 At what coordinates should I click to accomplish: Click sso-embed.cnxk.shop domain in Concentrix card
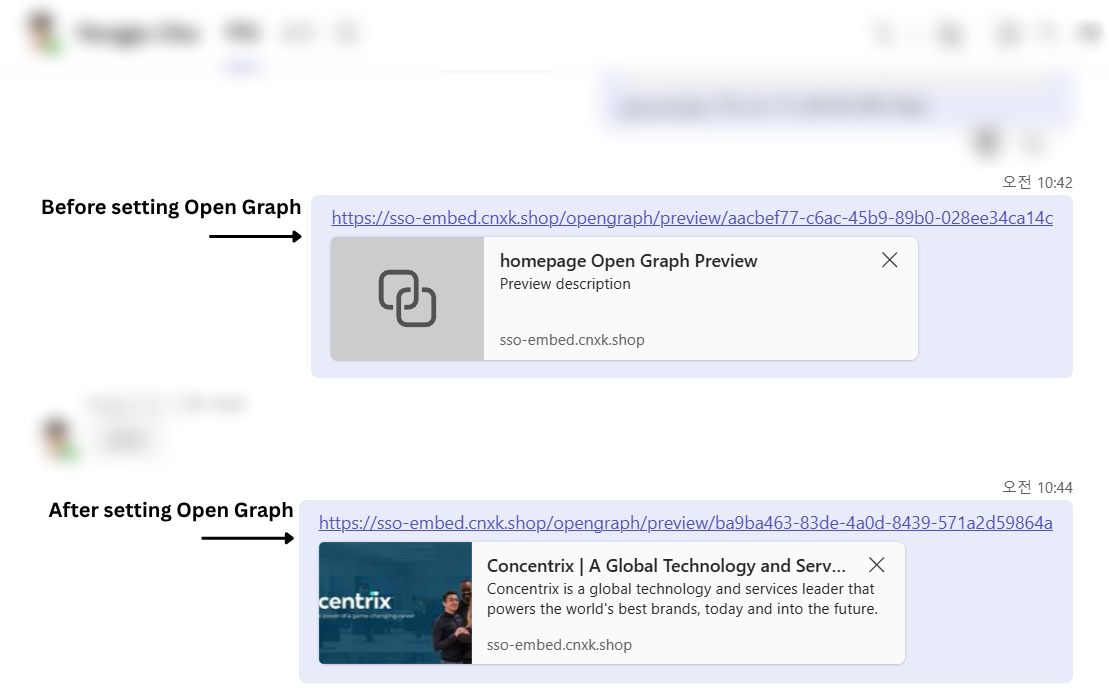[559, 645]
